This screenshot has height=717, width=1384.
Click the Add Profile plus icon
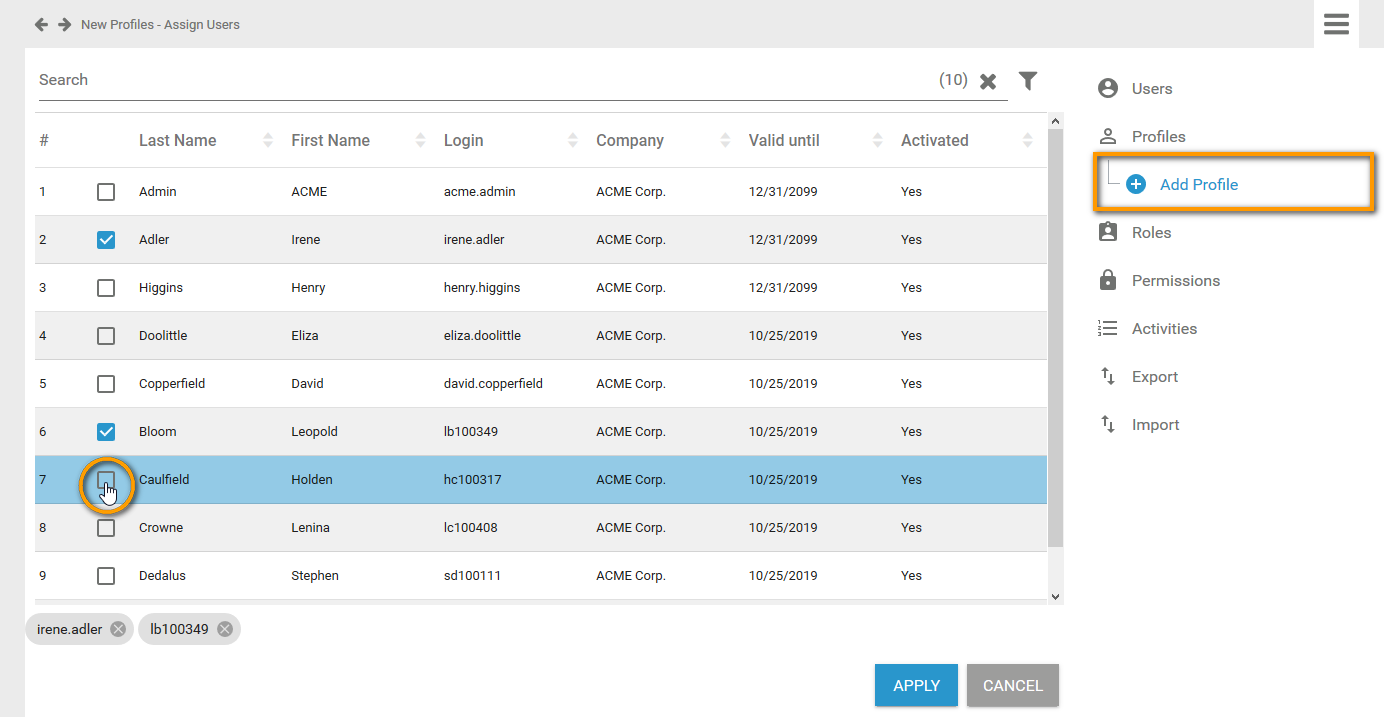click(1136, 184)
